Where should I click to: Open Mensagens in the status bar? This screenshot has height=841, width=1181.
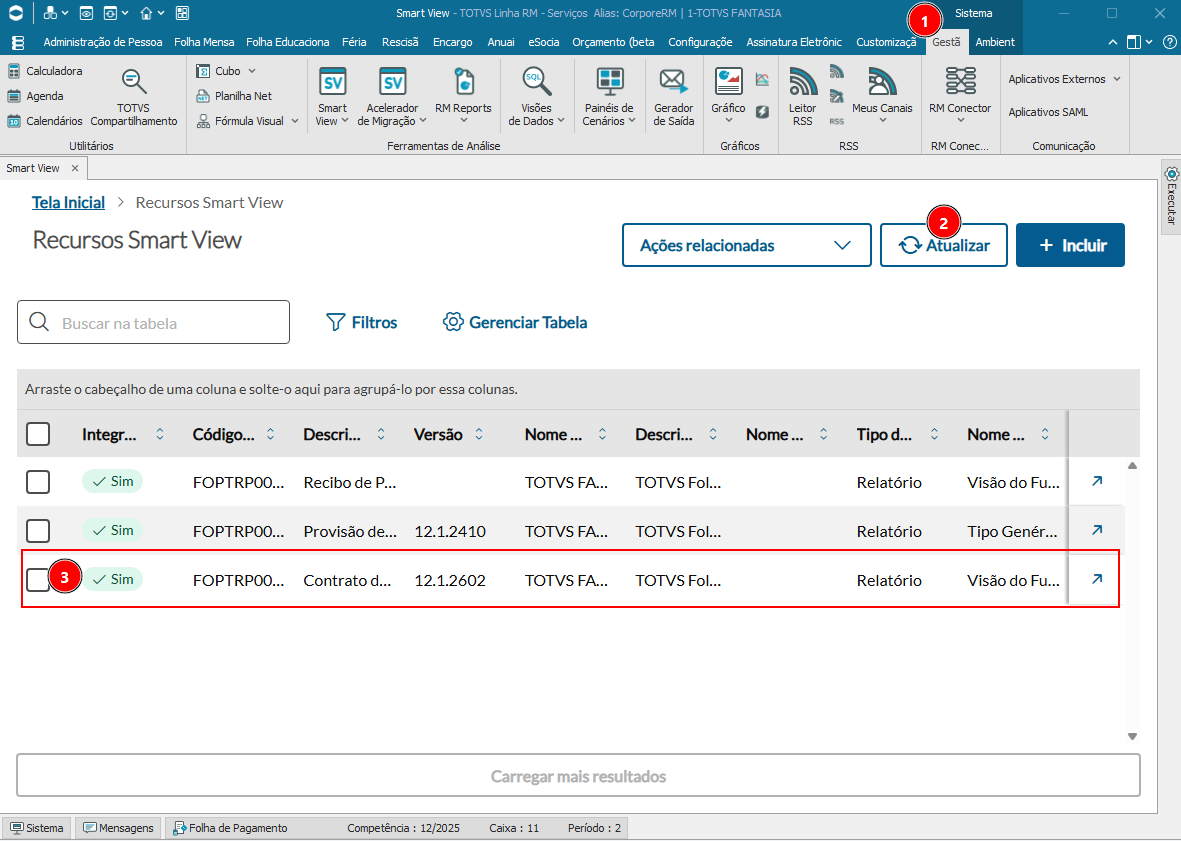pyautogui.click(x=118, y=828)
